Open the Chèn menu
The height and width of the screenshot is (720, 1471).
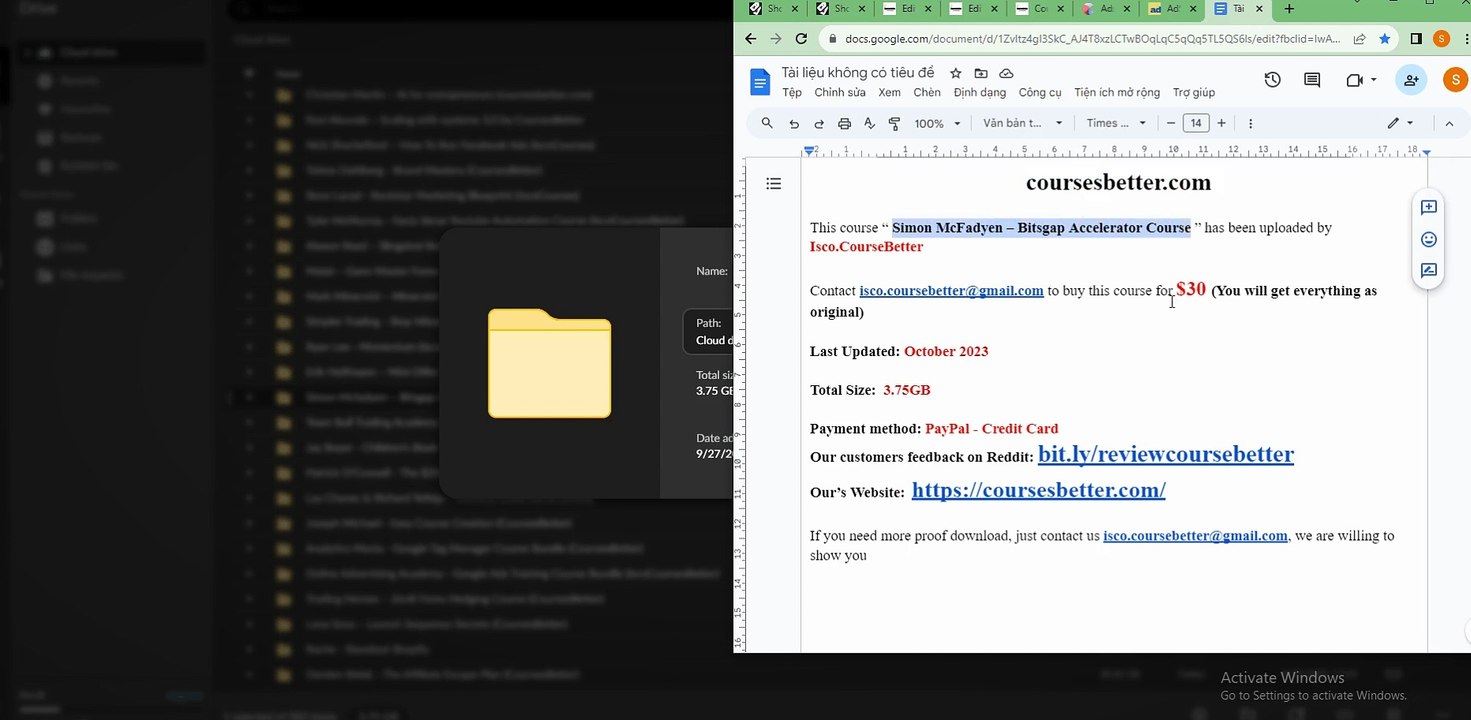click(x=927, y=92)
